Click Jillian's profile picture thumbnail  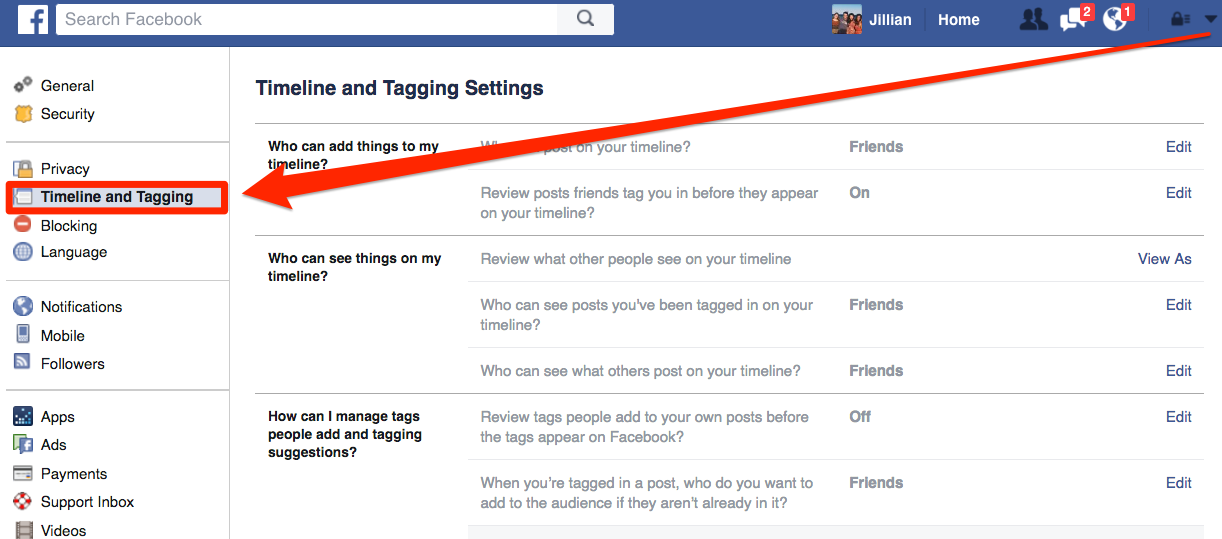[847, 19]
